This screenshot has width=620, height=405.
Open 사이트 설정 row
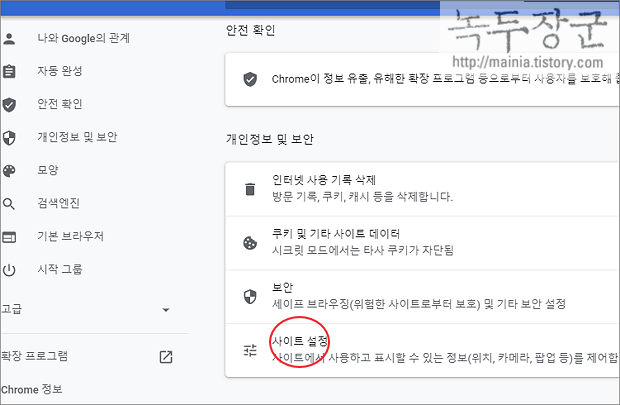click(422, 350)
